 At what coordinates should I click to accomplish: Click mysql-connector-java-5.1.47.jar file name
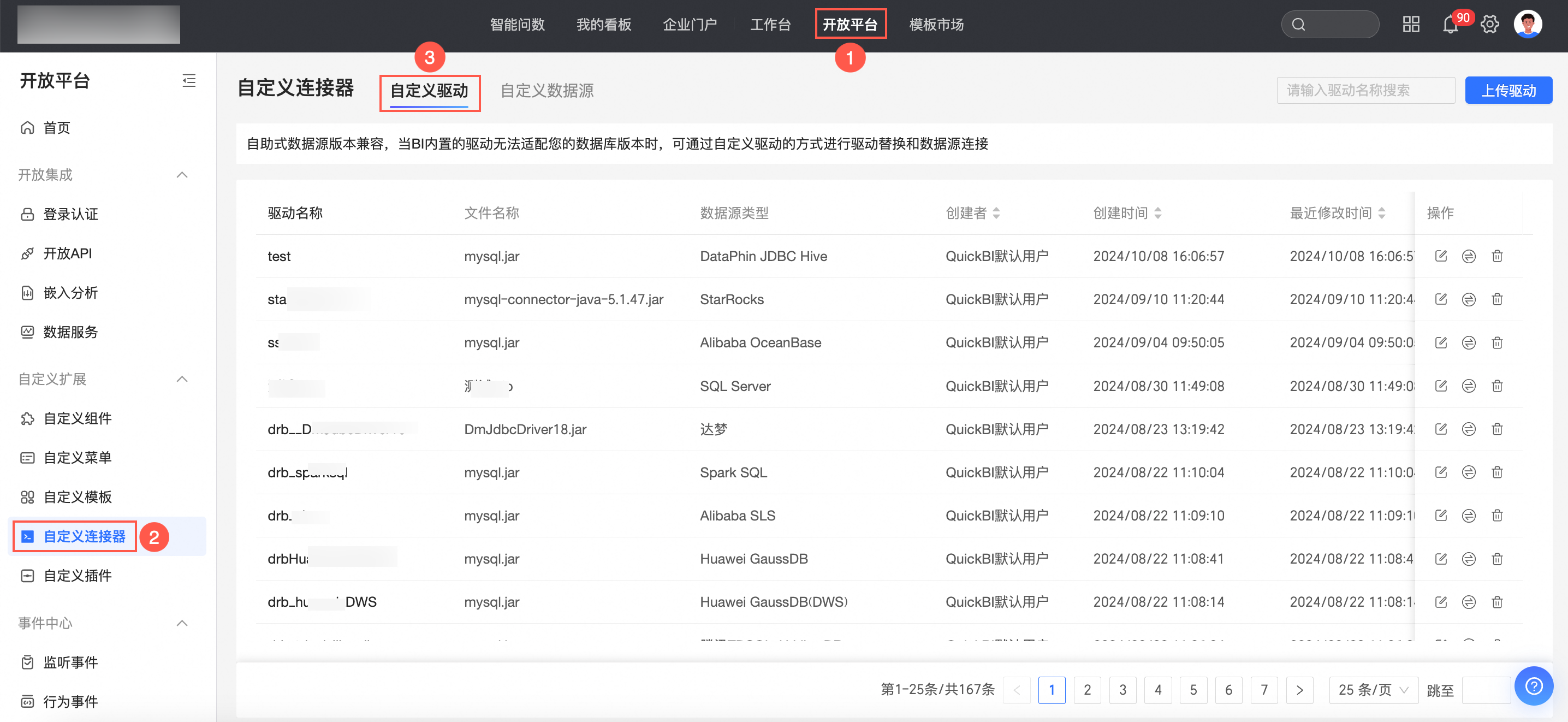tap(563, 299)
